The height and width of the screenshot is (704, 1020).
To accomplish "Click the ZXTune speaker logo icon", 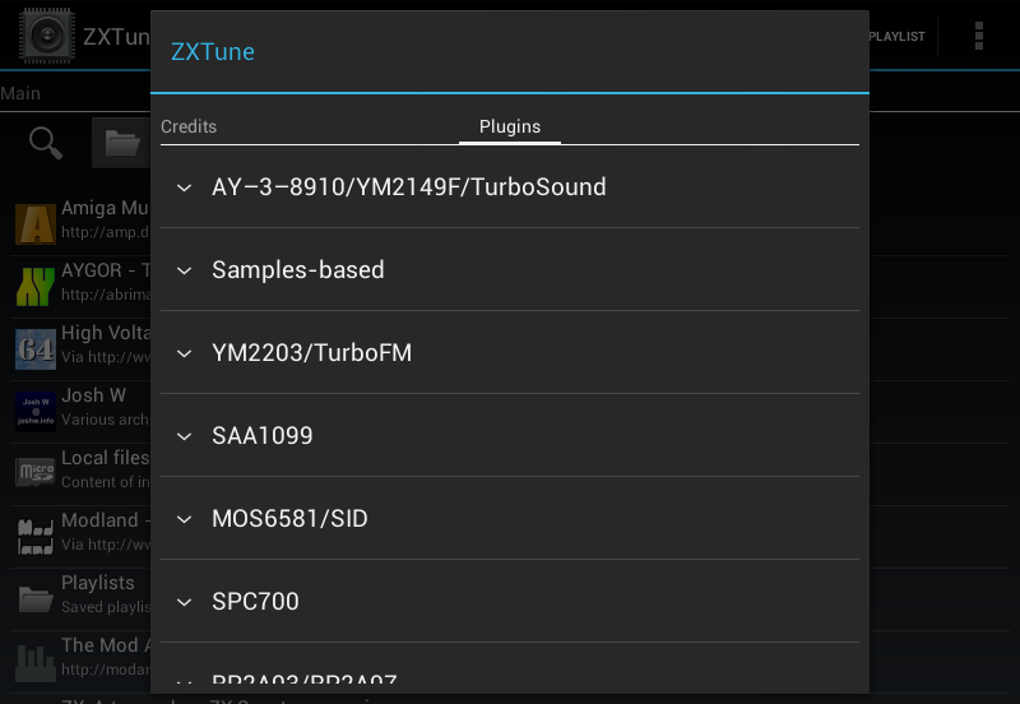I will [x=47, y=34].
